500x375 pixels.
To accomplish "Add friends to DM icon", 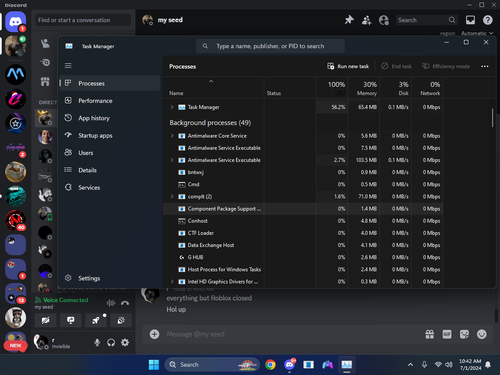I will point(366,20).
